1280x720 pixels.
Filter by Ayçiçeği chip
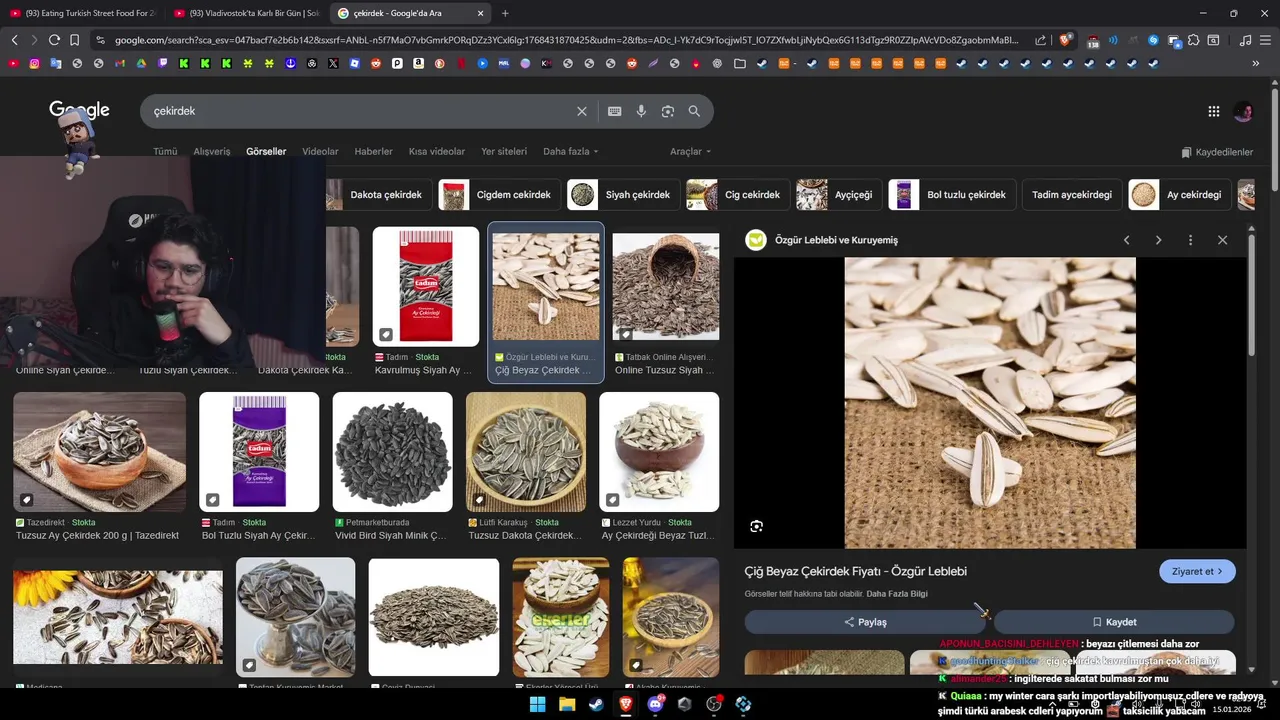[840, 195]
